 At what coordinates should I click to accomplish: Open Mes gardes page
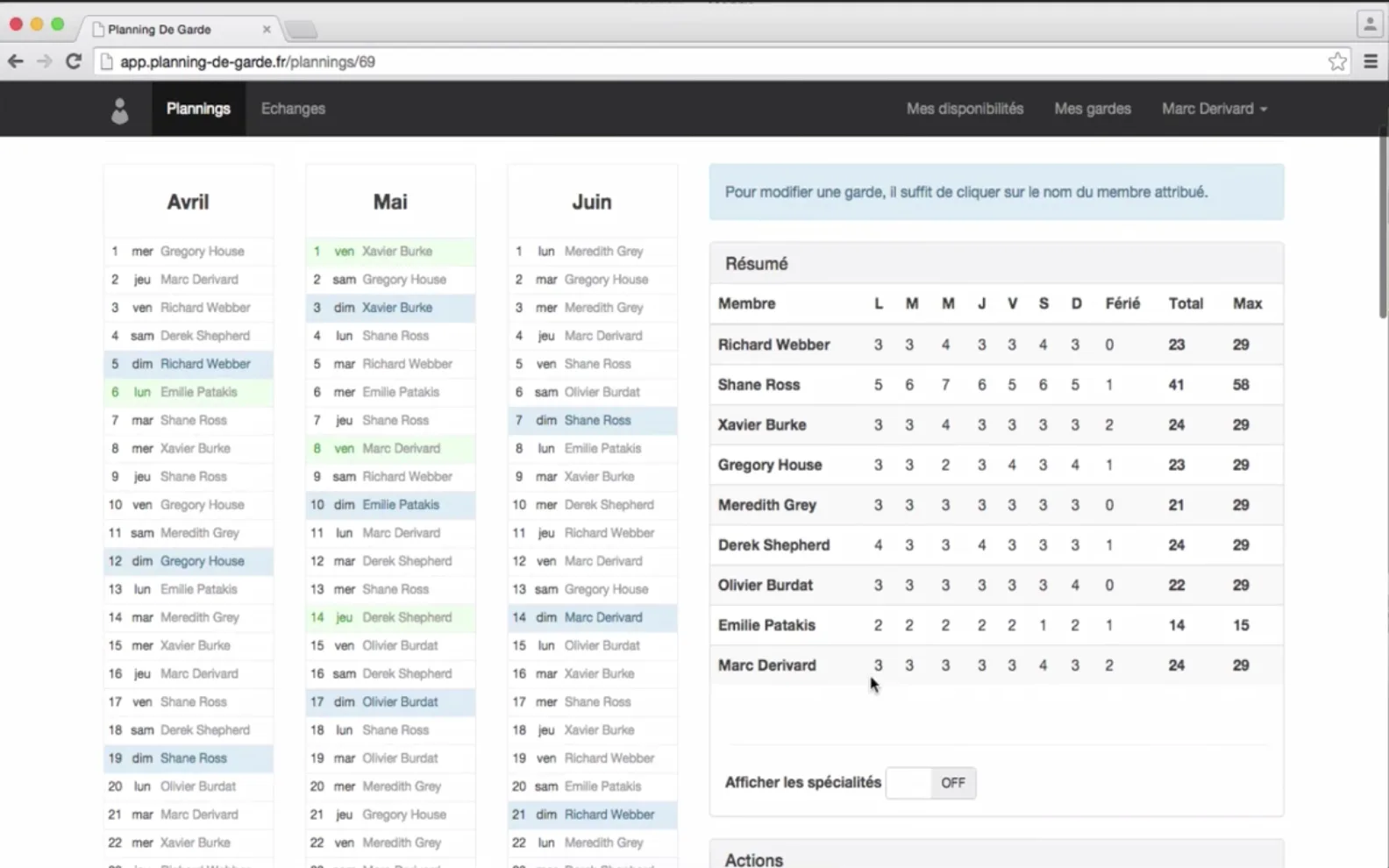1093,109
